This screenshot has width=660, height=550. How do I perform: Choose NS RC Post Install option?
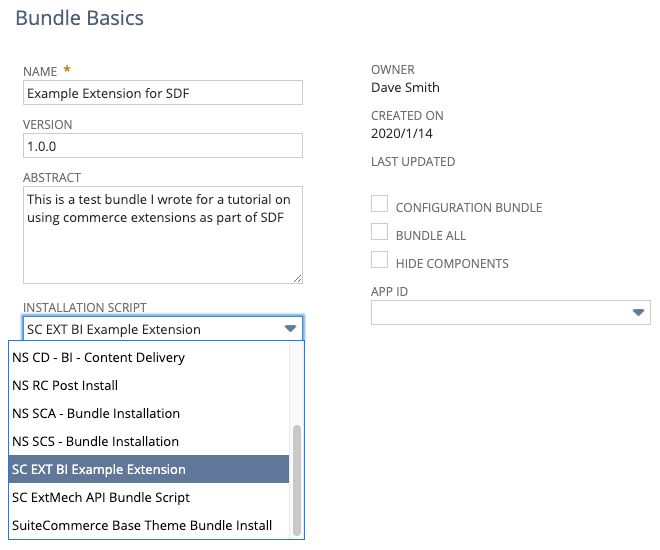[65, 385]
